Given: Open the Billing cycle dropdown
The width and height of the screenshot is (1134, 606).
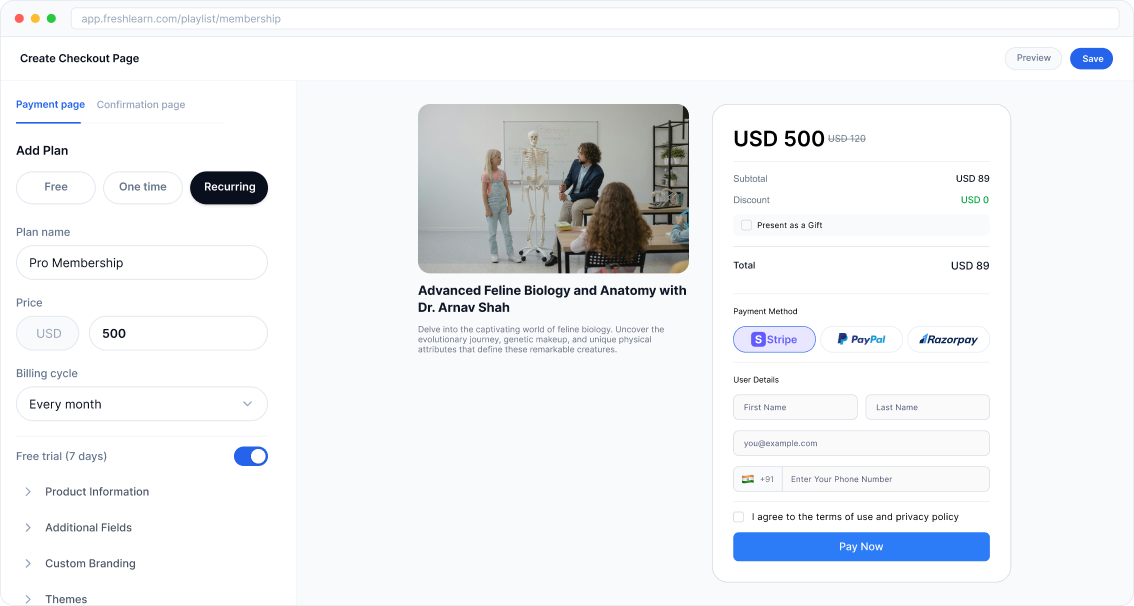Looking at the screenshot, I should (141, 403).
